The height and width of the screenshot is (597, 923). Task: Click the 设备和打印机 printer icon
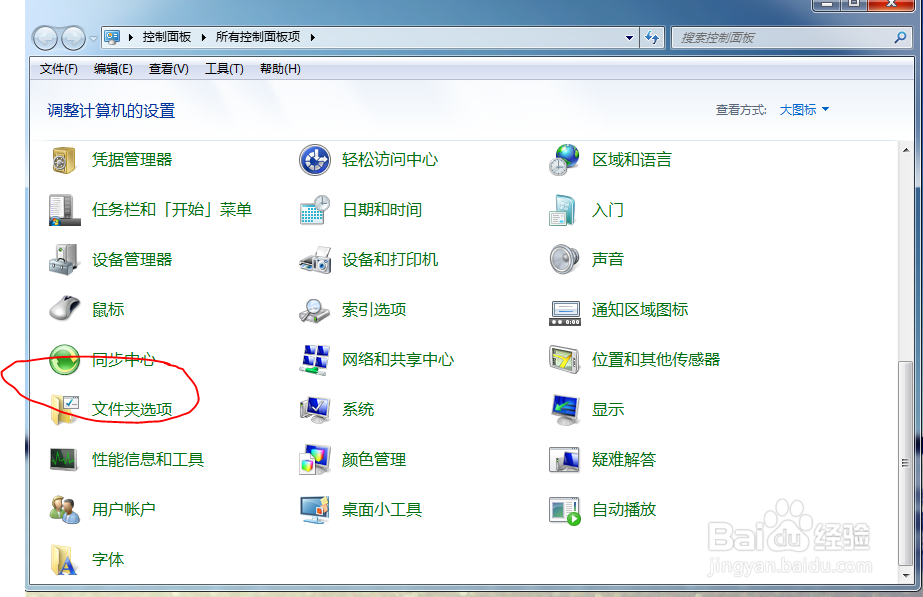315,260
